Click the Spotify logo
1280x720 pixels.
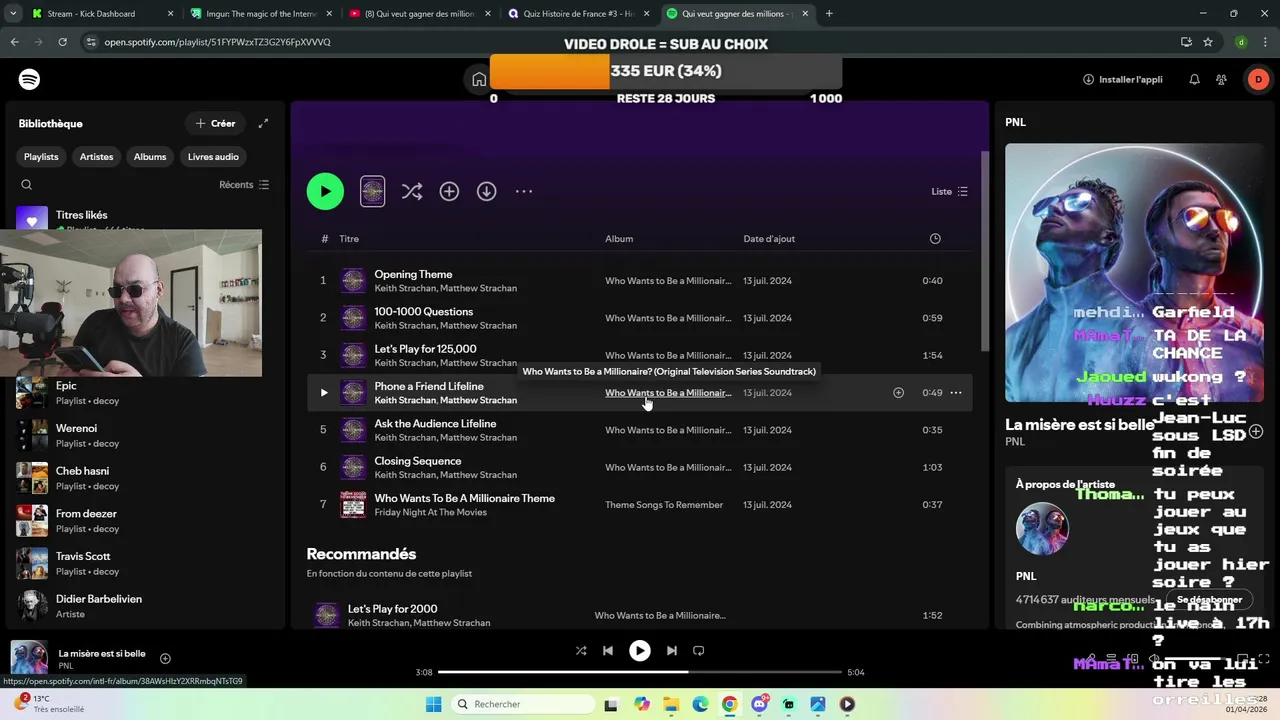(x=30, y=79)
